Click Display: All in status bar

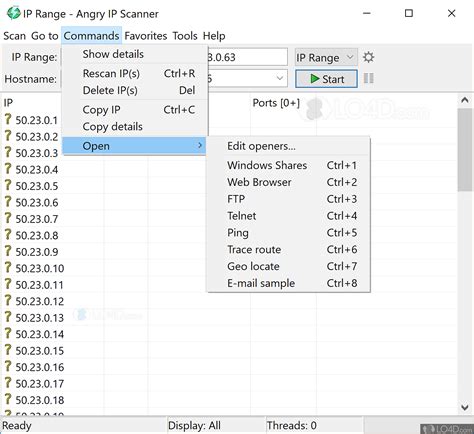click(x=194, y=425)
